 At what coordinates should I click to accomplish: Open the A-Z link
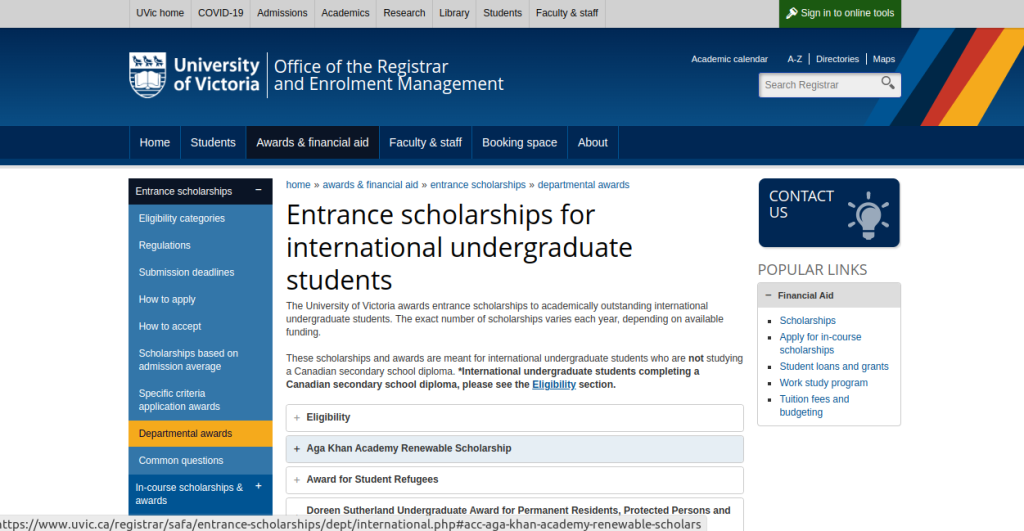click(x=794, y=59)
